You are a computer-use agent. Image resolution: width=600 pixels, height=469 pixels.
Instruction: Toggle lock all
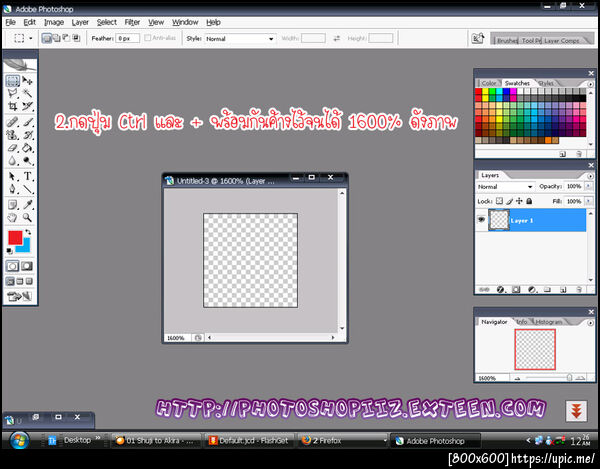(529, 201)
